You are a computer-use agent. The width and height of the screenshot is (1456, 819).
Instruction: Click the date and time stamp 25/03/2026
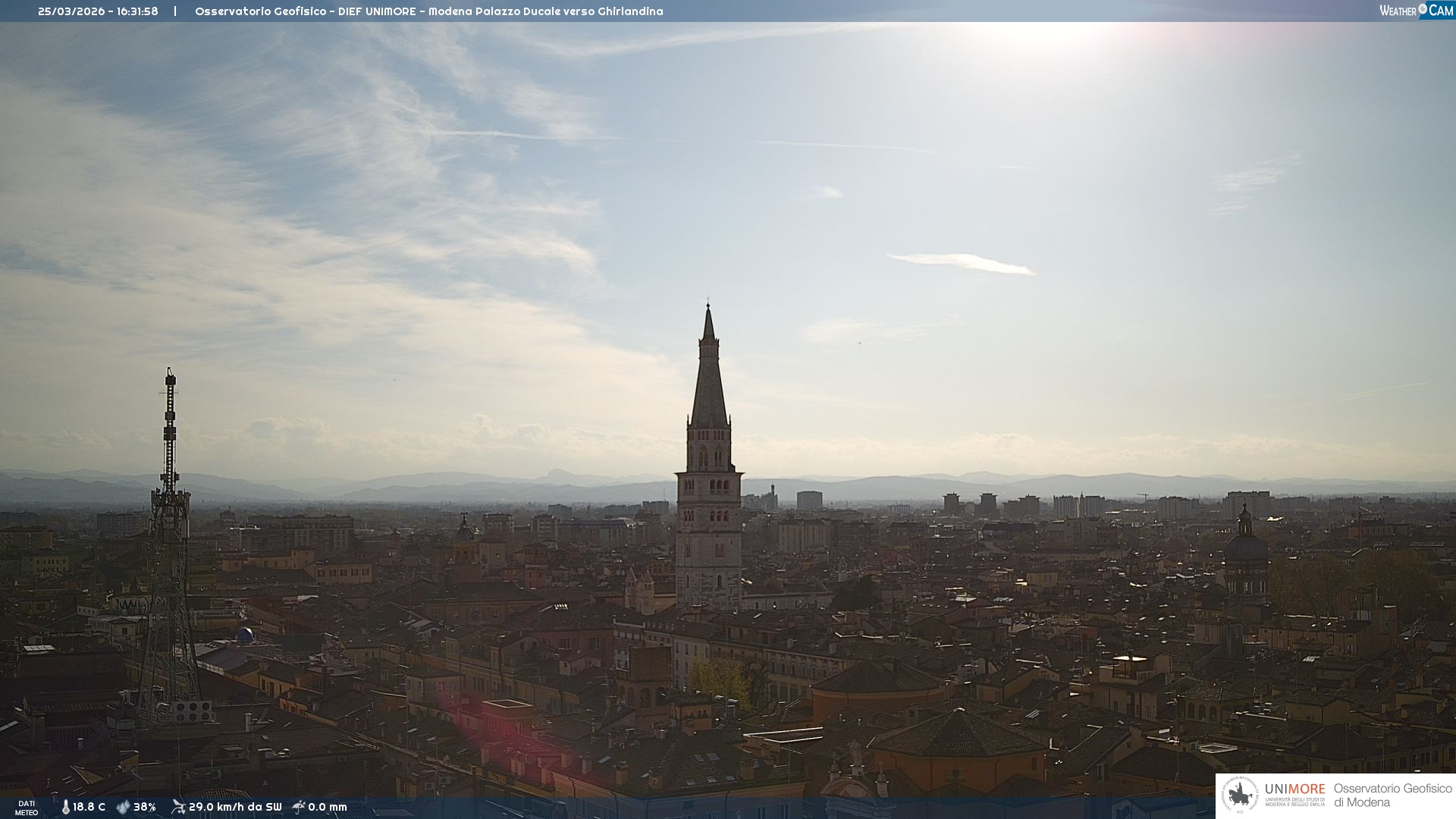click(x=98, y=11)
